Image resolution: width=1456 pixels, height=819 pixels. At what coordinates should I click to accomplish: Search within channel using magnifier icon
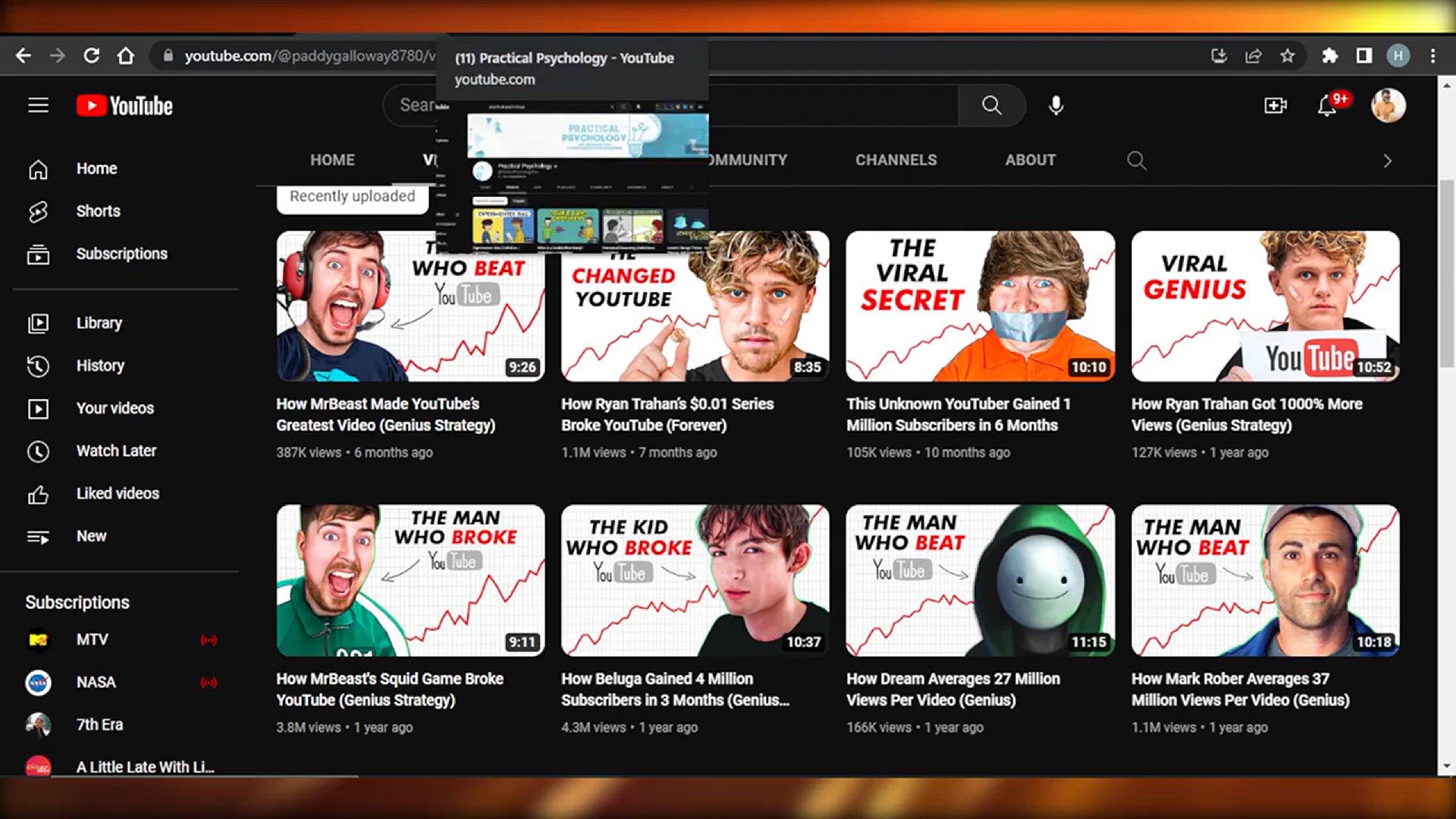click(1136, 160)
